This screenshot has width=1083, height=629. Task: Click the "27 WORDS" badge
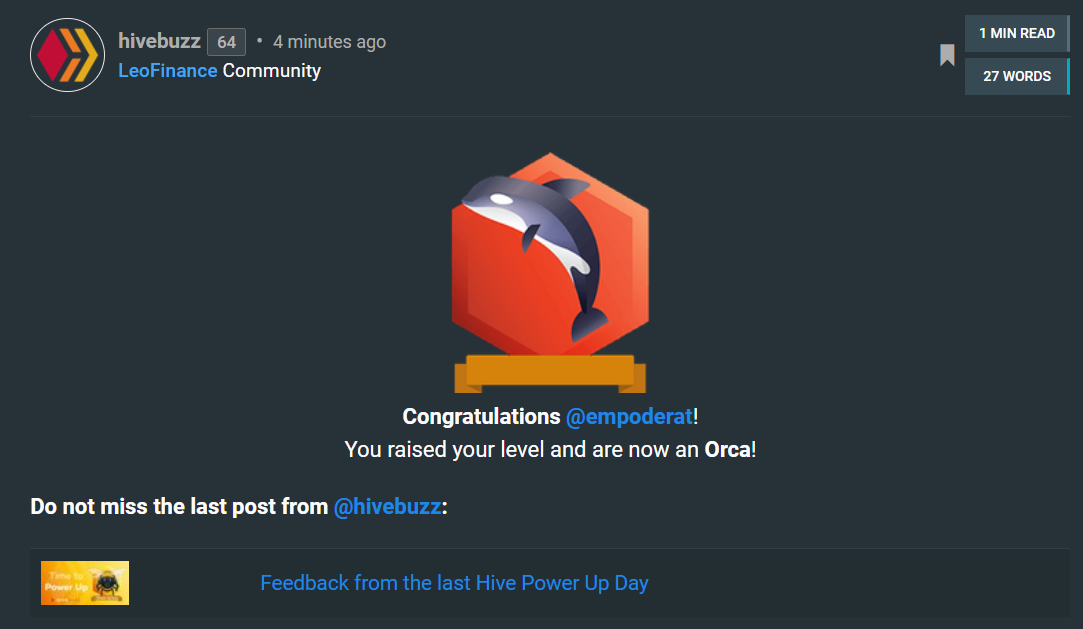click(x=1016, y=76)
